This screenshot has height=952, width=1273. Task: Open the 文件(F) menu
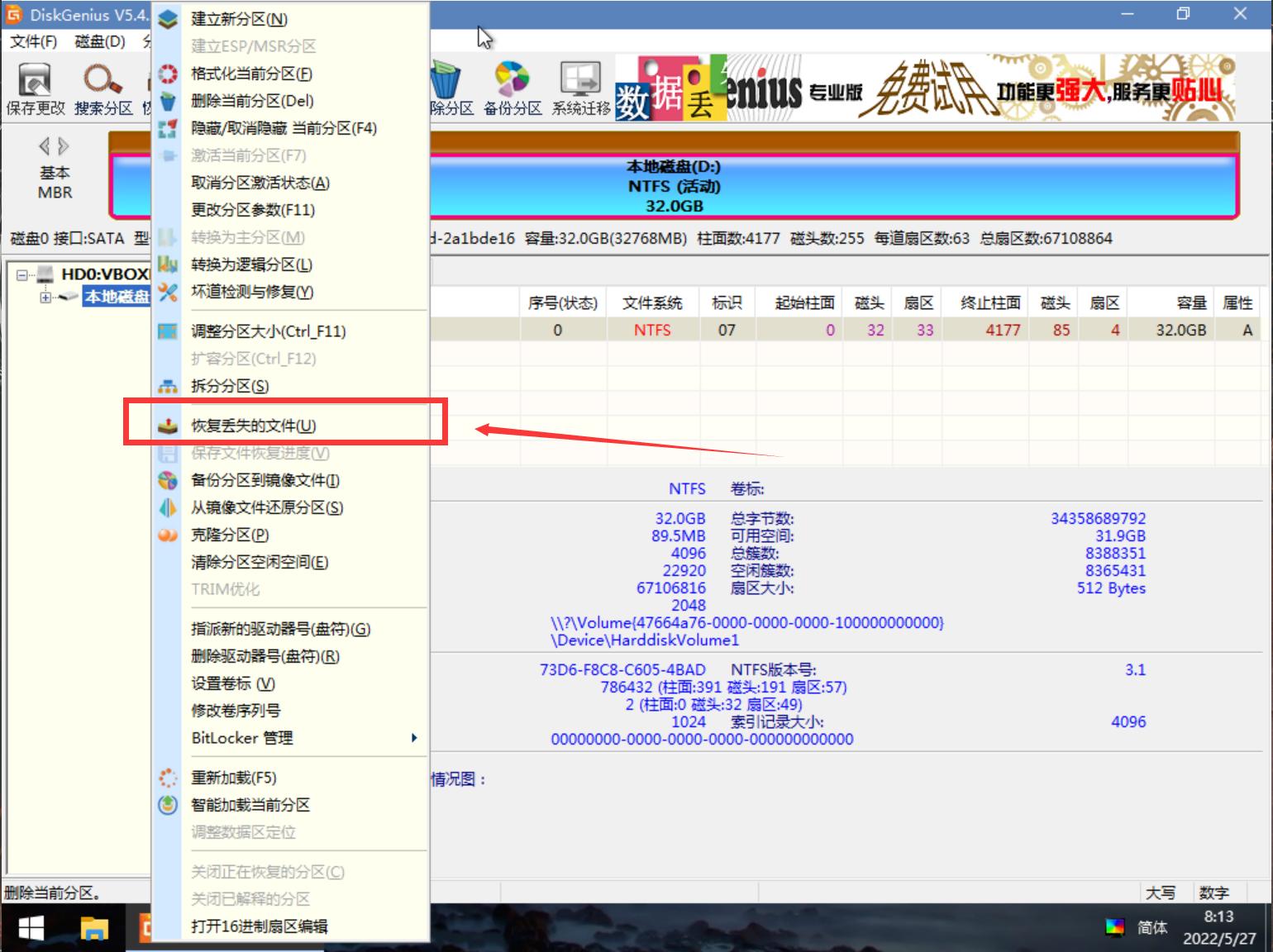(x=31, y=41)
